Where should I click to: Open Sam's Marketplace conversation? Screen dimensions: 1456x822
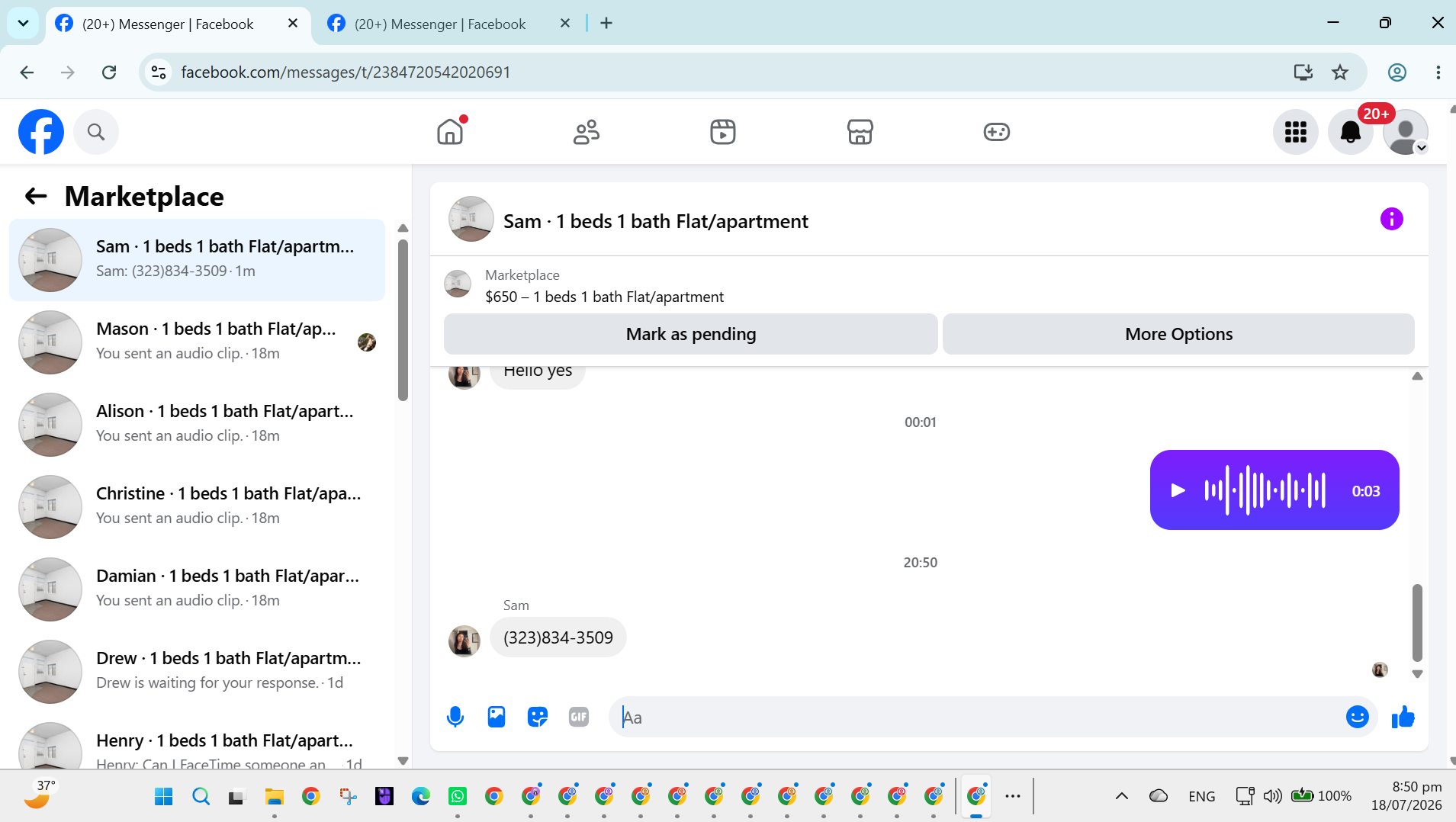(197, 260)
